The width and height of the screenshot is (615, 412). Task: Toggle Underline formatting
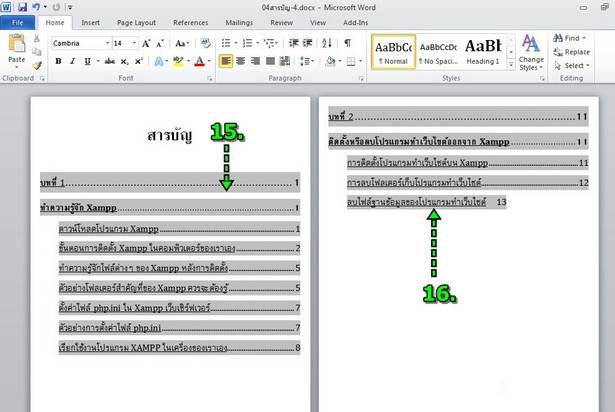87,61
